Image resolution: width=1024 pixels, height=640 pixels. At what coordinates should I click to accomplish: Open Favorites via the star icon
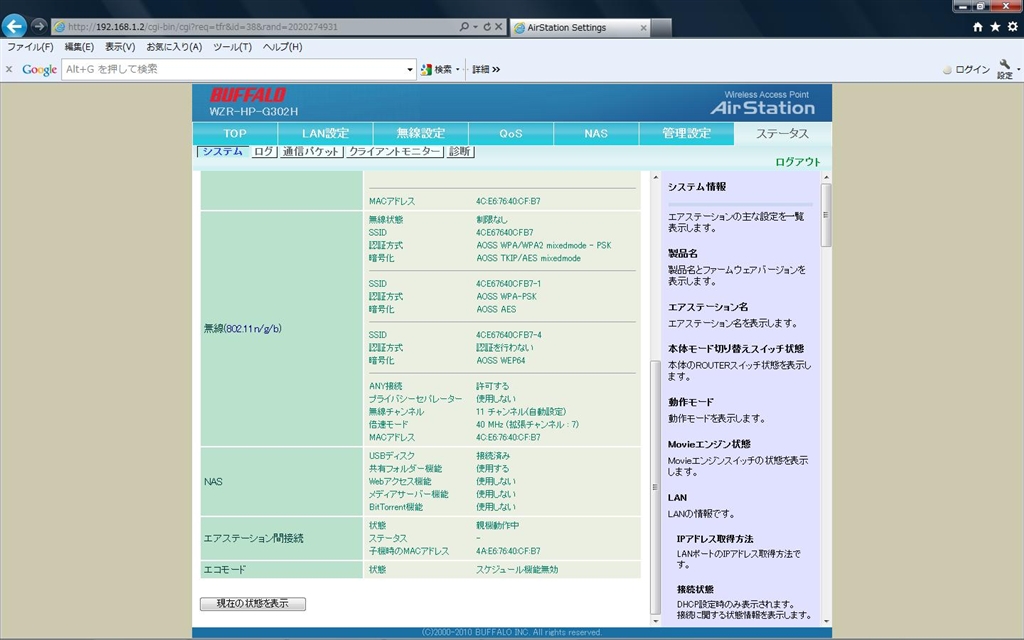click(x=995, y=27)
